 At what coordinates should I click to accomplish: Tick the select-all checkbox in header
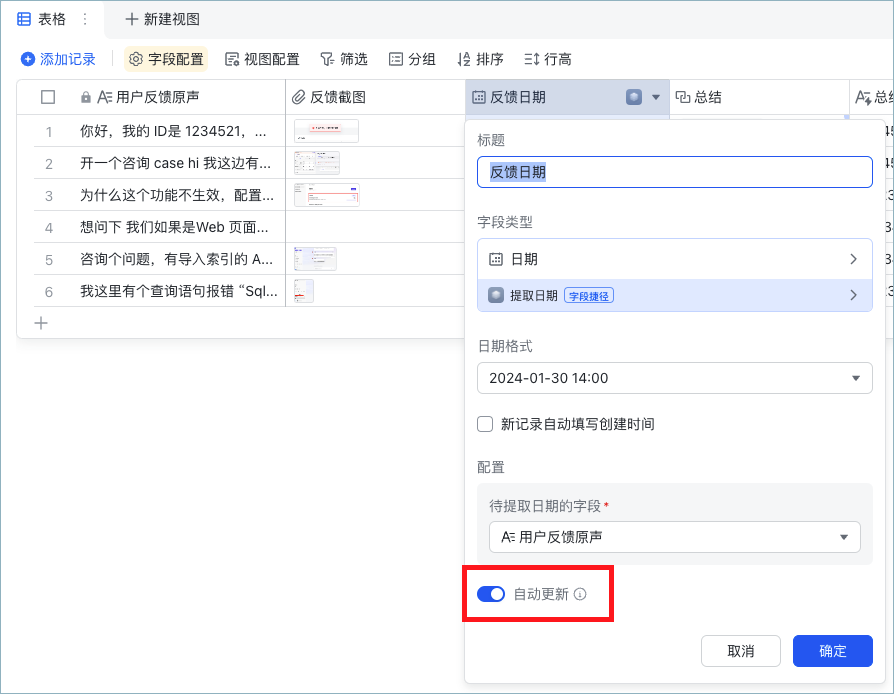48,97
